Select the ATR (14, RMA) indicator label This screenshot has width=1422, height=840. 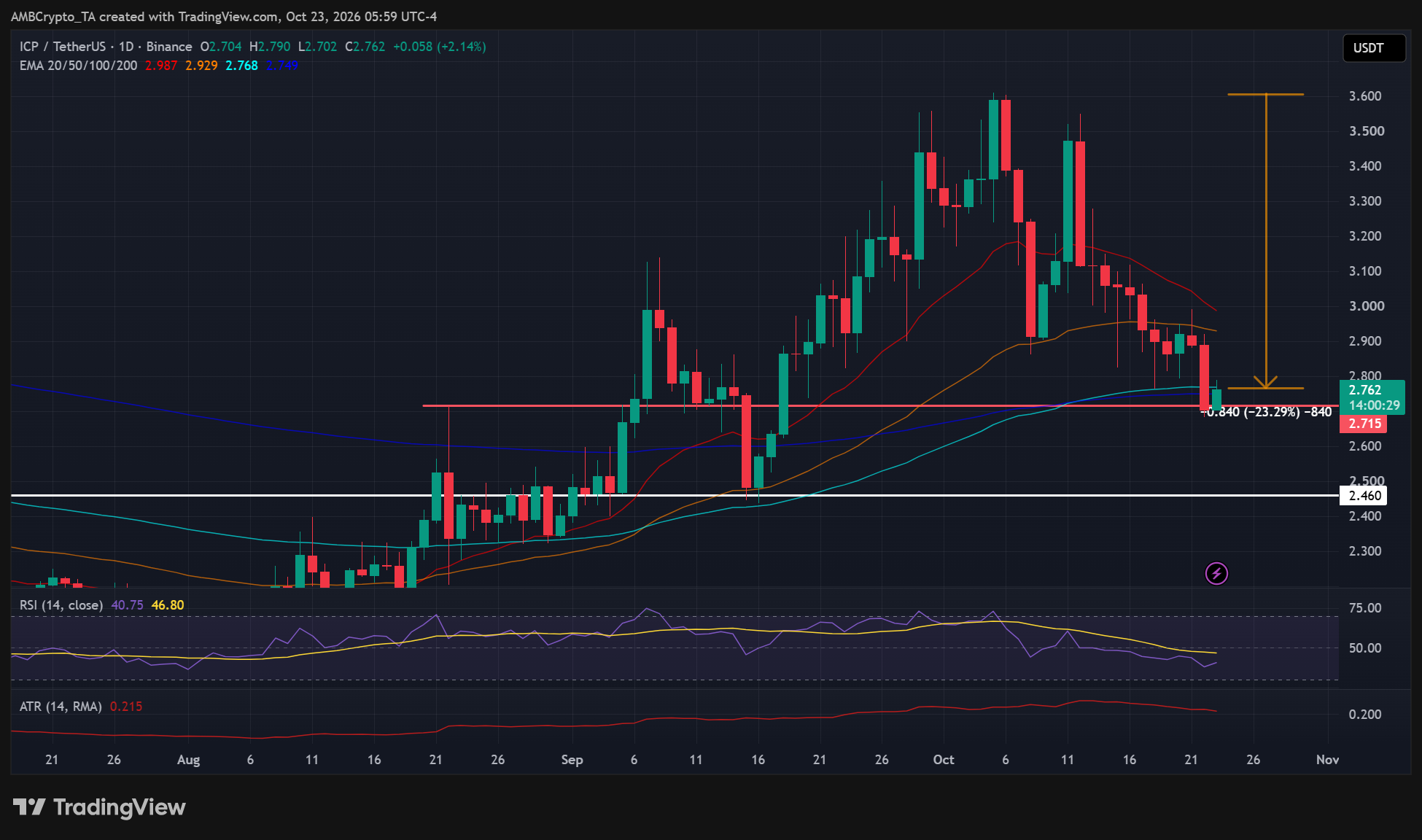click(x=61, y=707)
